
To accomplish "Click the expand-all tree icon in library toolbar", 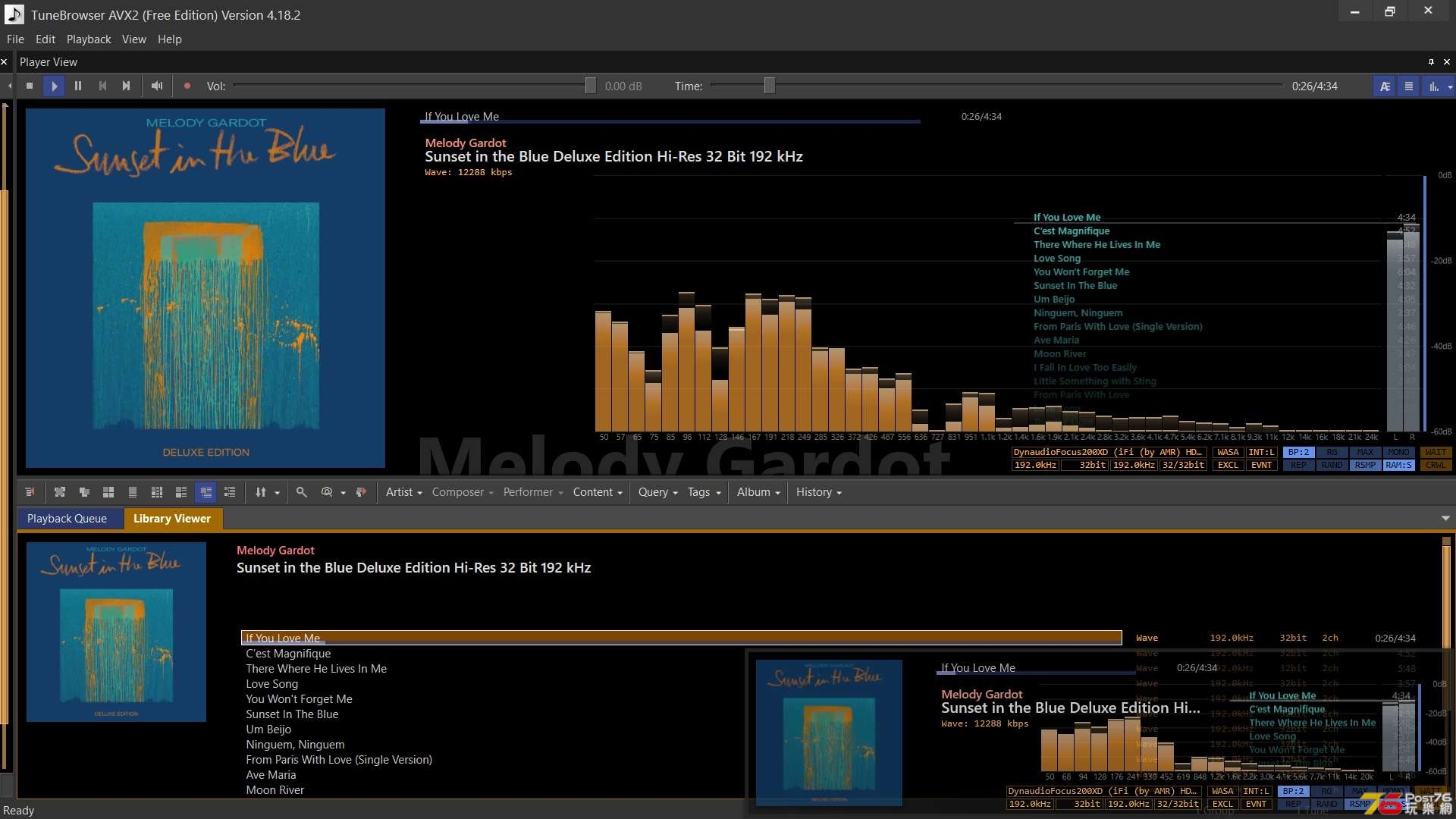I will [x=60, y=492].
